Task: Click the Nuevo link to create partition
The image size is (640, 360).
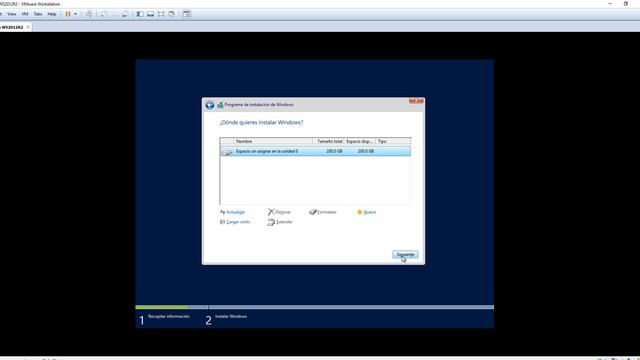Action: tap(366, 212)
